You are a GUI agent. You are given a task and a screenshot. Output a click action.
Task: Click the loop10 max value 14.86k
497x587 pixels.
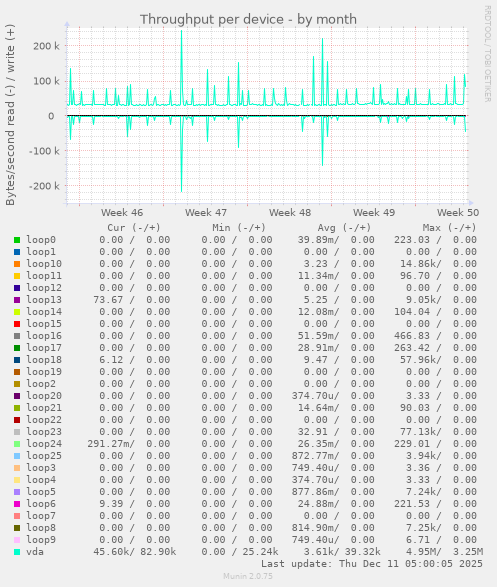pyautogui.click(x=418, y=264)
